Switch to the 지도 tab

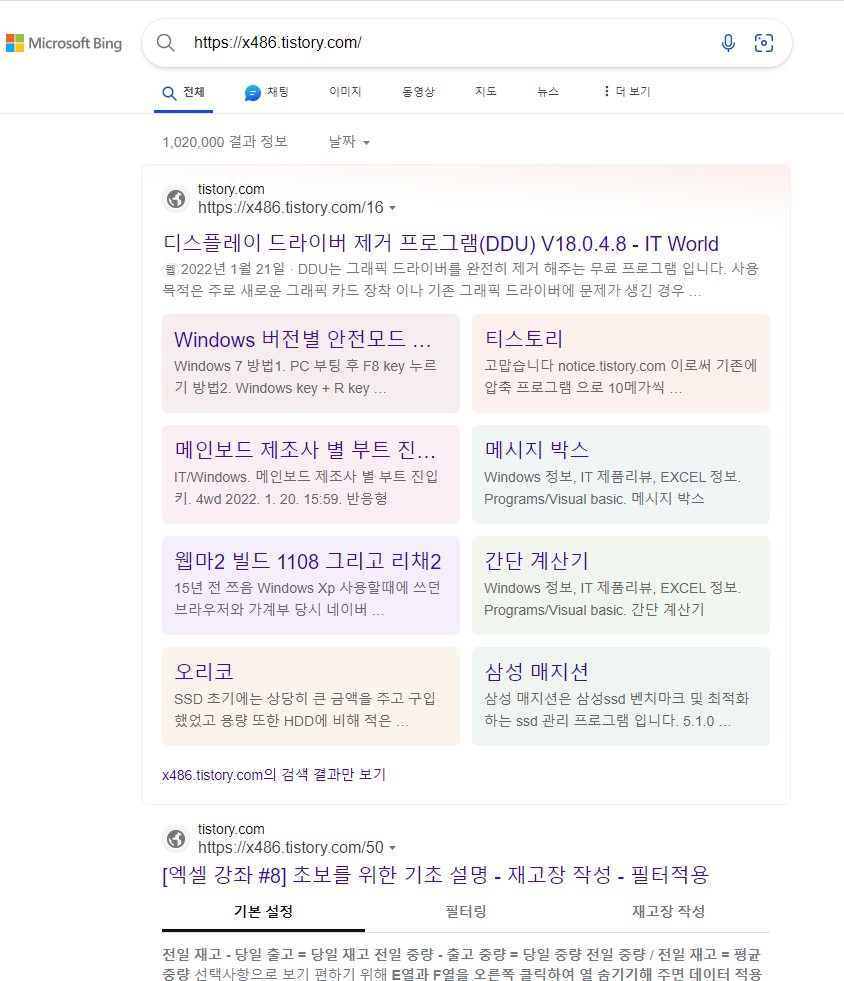tap(486, 91)
